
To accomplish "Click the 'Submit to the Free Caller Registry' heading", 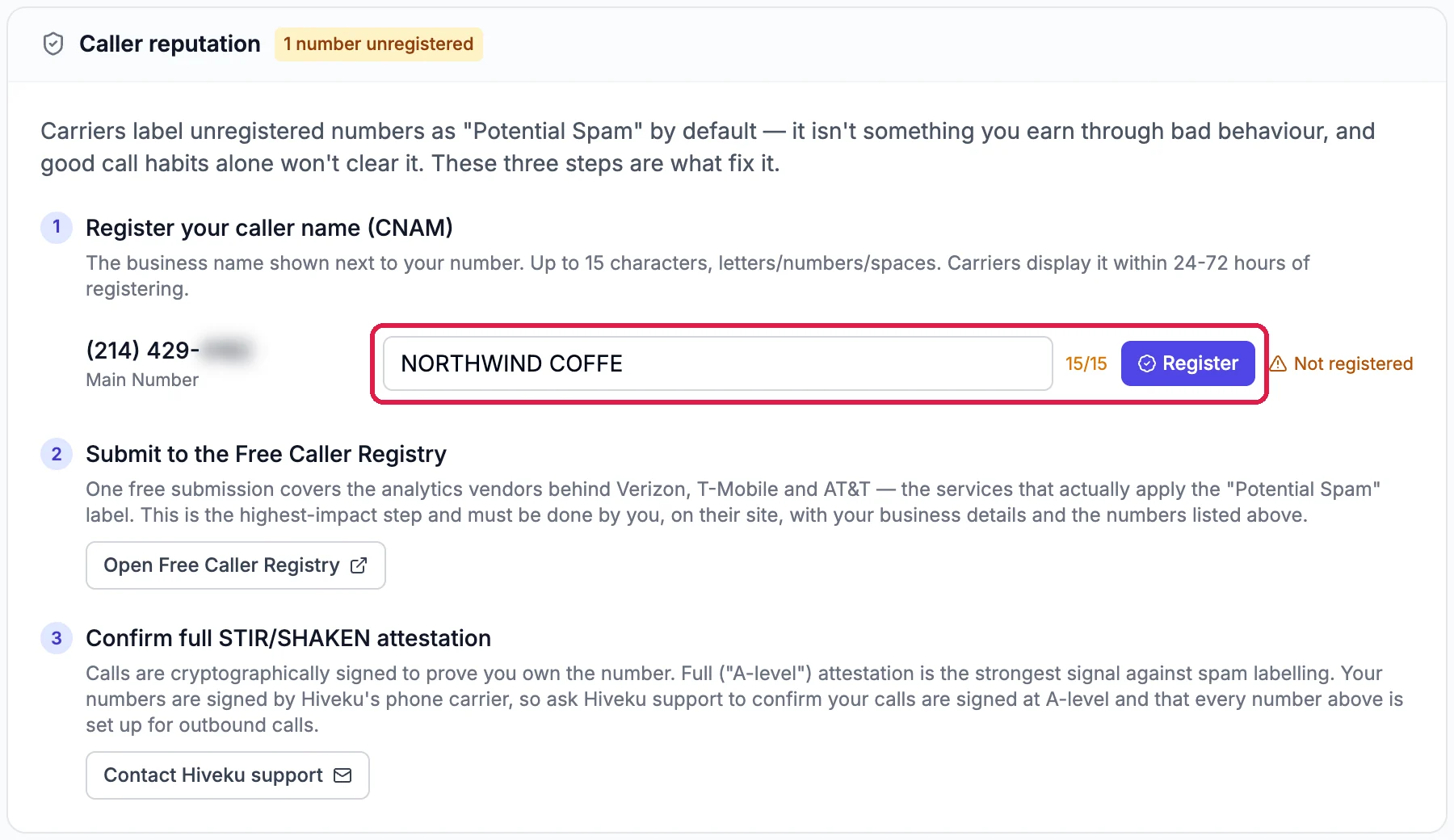I will click(x=266, y=454).
